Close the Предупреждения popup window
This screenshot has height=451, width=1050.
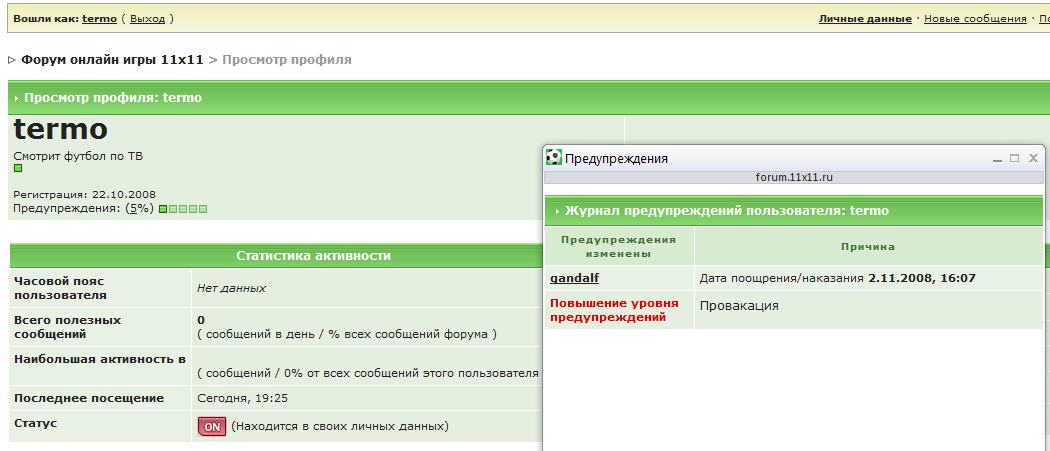tap(1033, 158)
